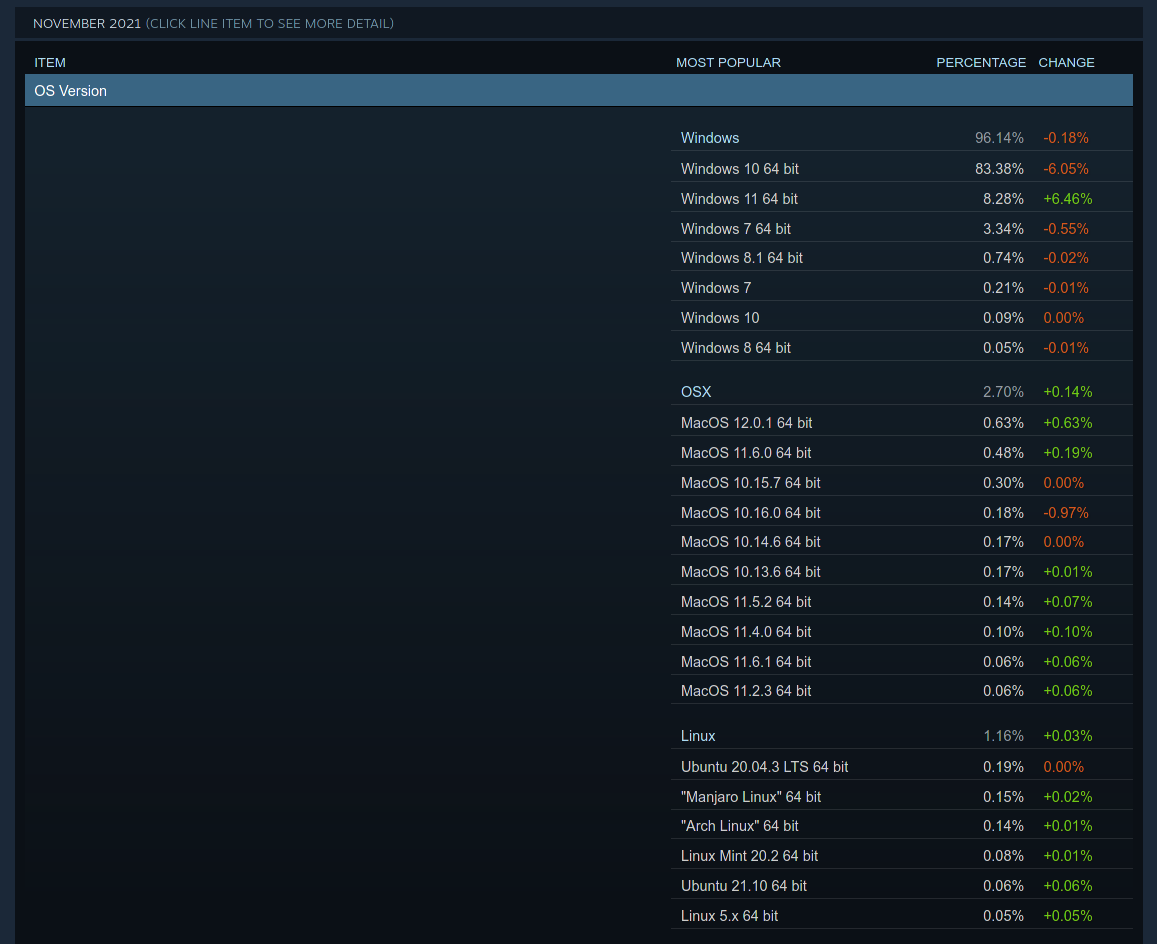This screenshot has width=1157, height=944.
Task: Select "Arch Linux" 64 bit row
Action: (902, 826)
